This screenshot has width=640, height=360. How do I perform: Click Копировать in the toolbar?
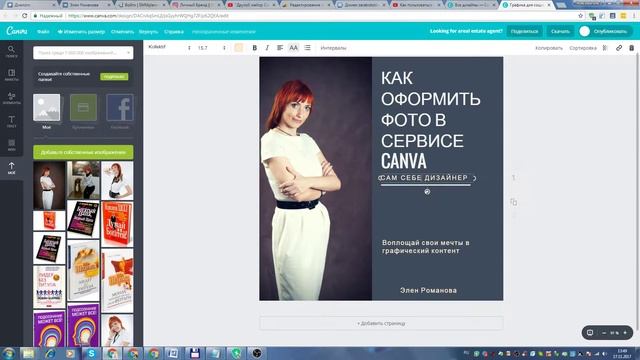549,48
